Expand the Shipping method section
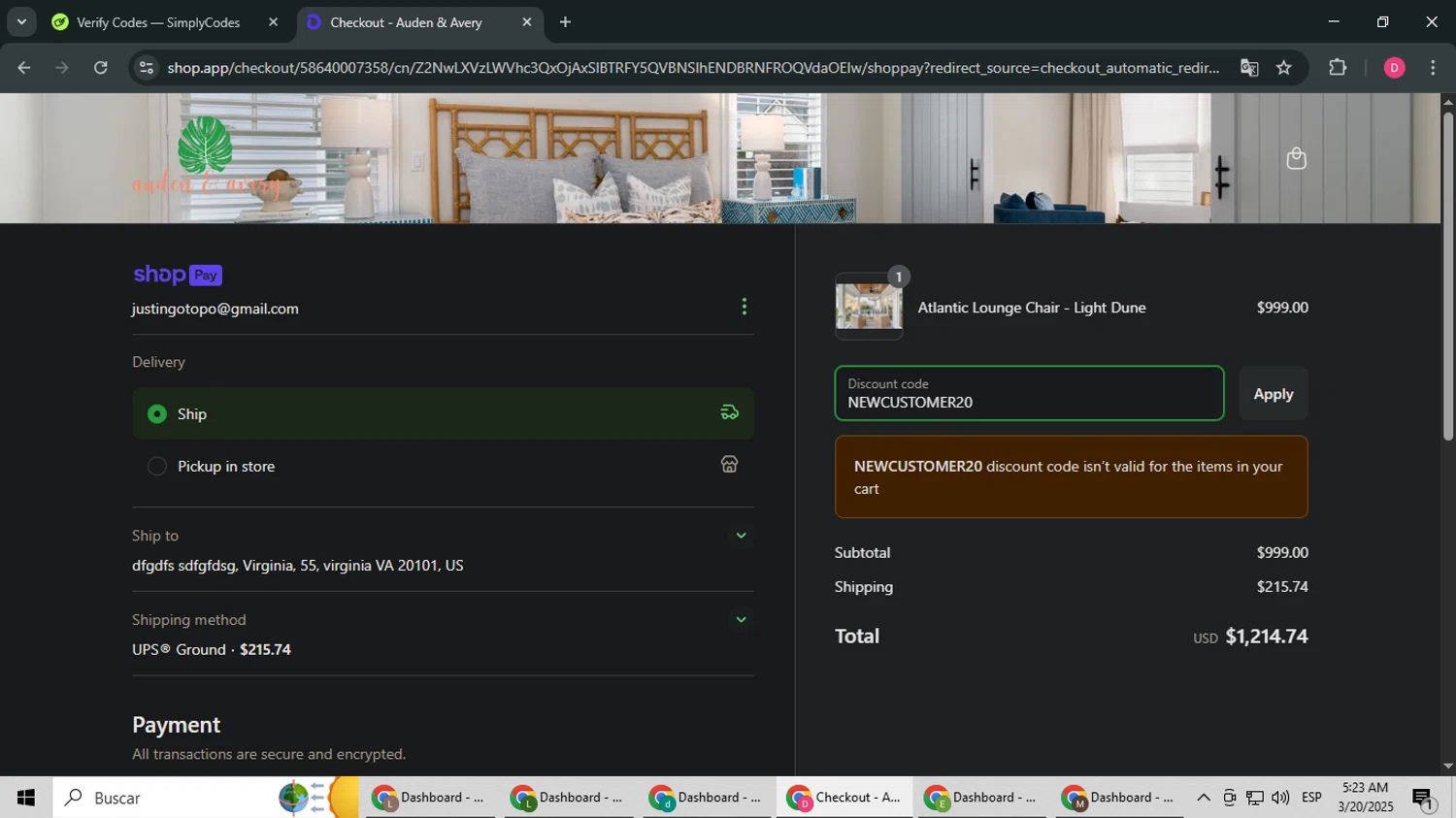This screenshot has width=1456, height=818. click(x=741, y=620)
